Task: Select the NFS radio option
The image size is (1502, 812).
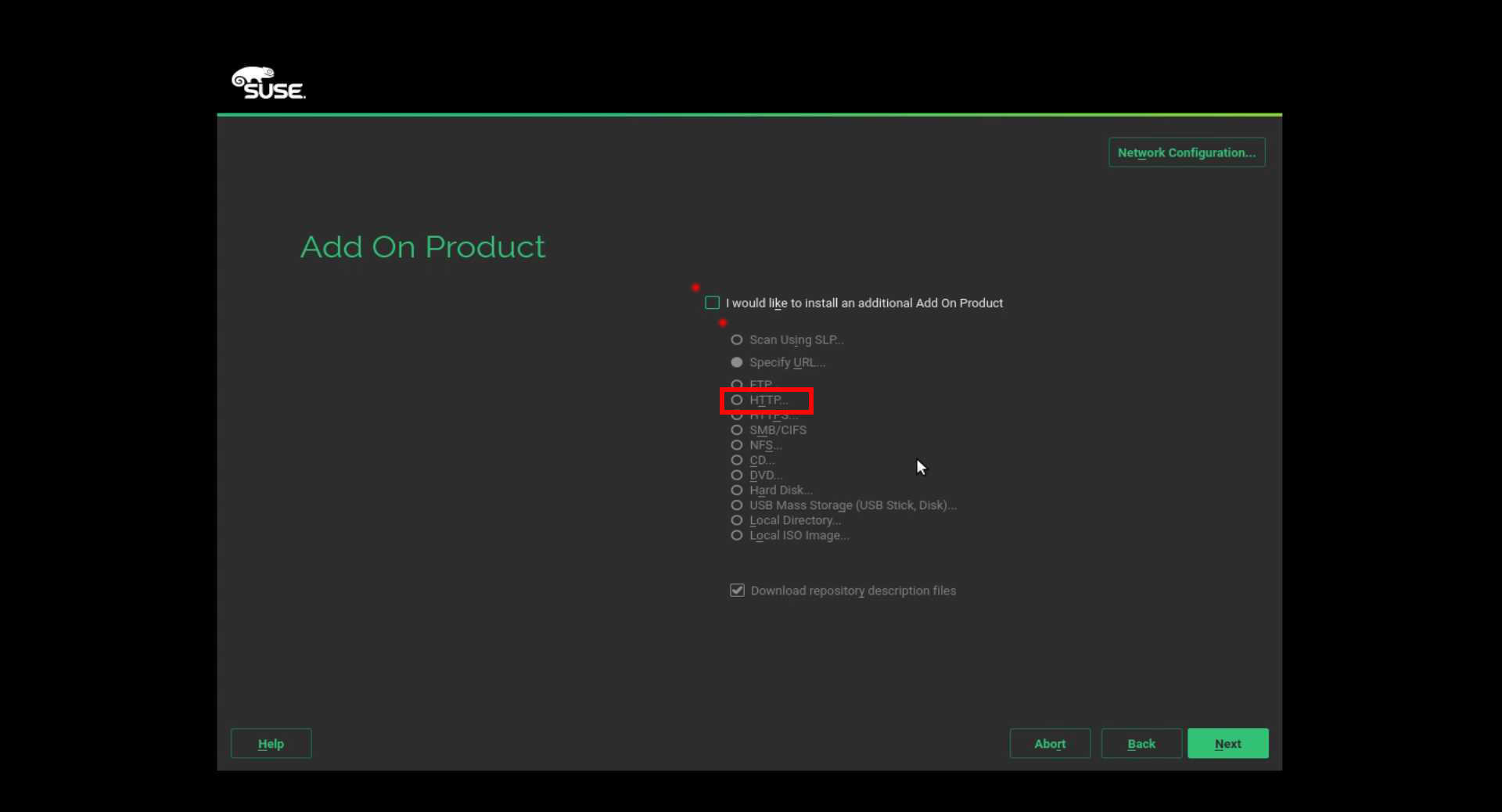Action: pyautogui.click(x=736, y=445)
